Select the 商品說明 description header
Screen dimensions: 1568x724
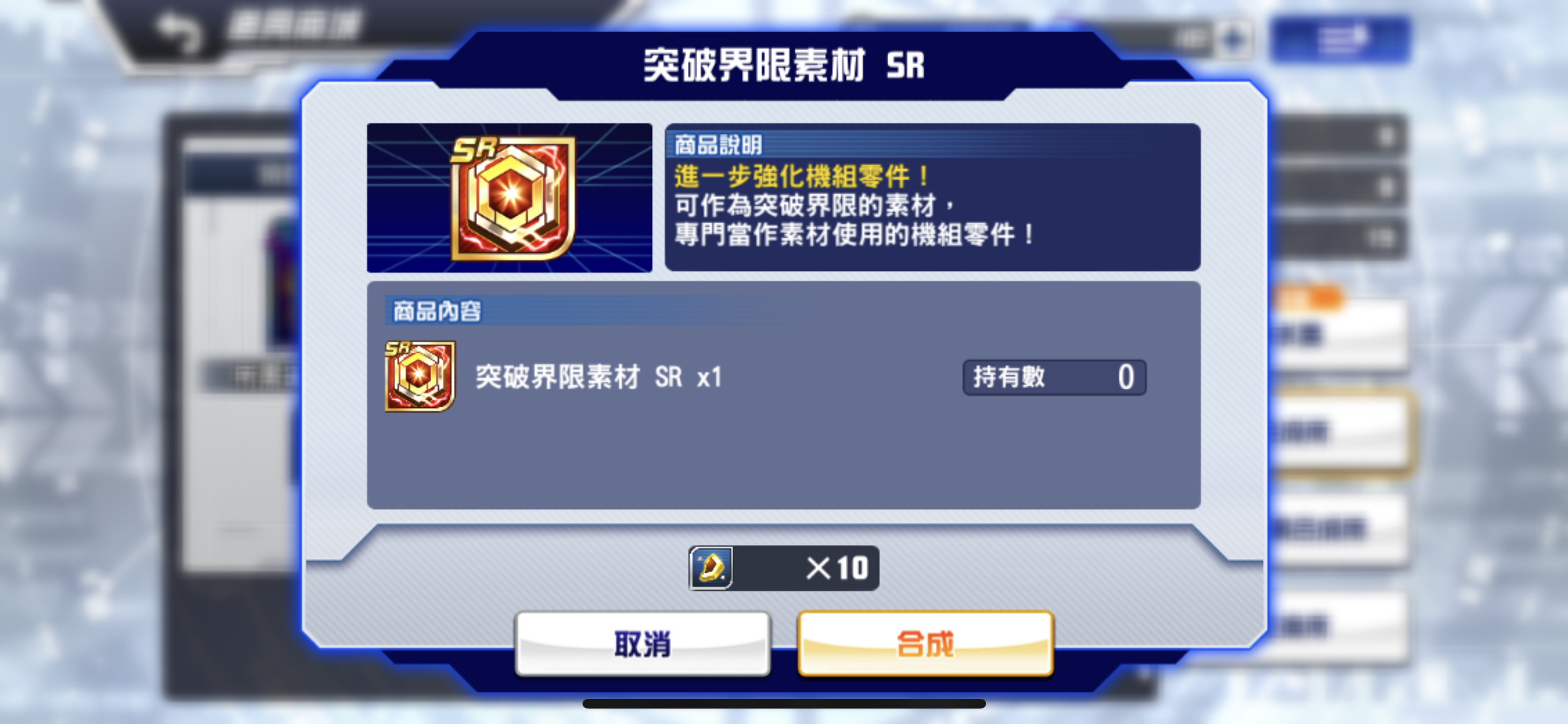point(718,145)
